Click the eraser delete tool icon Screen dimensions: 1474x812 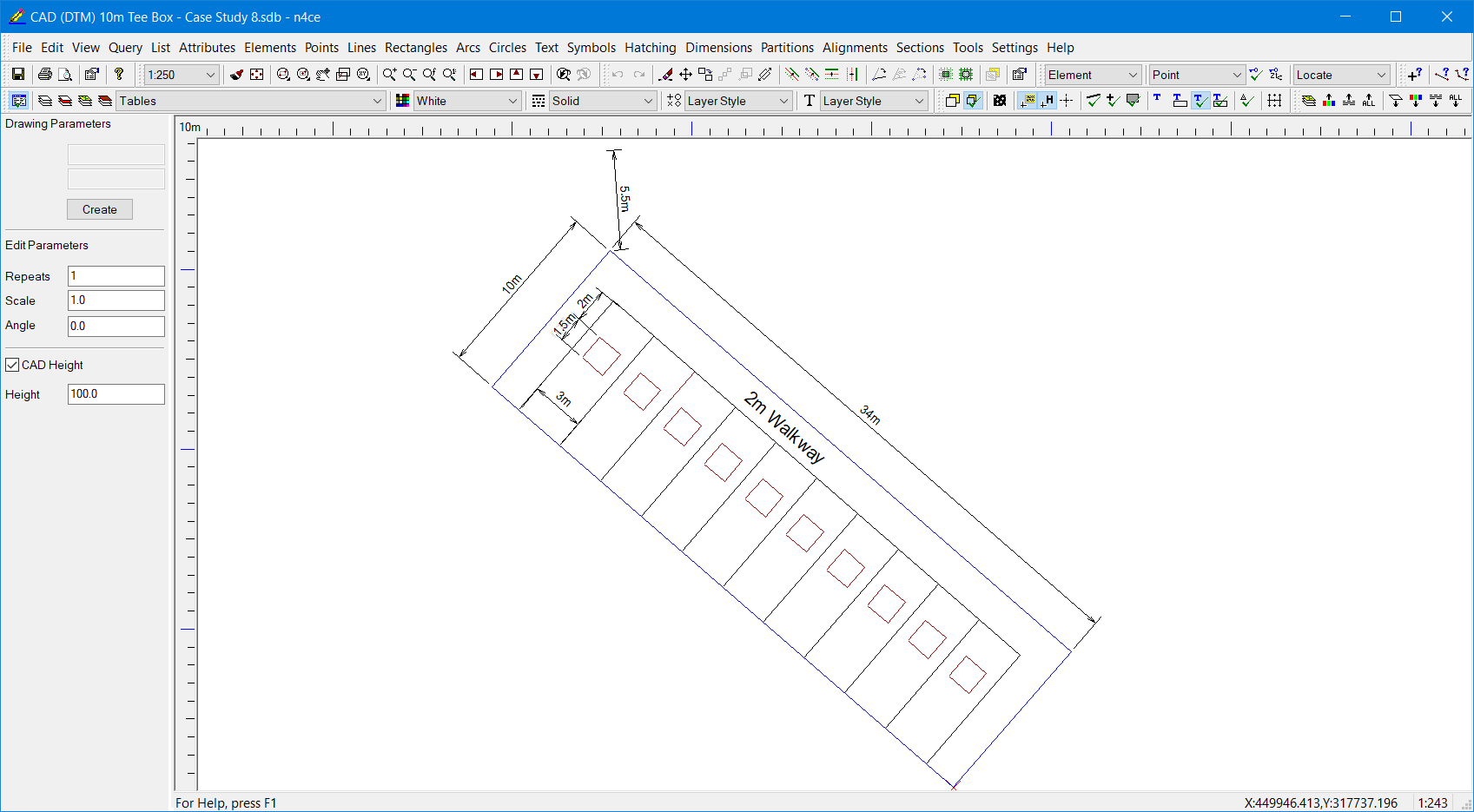[x=665, y=75]
